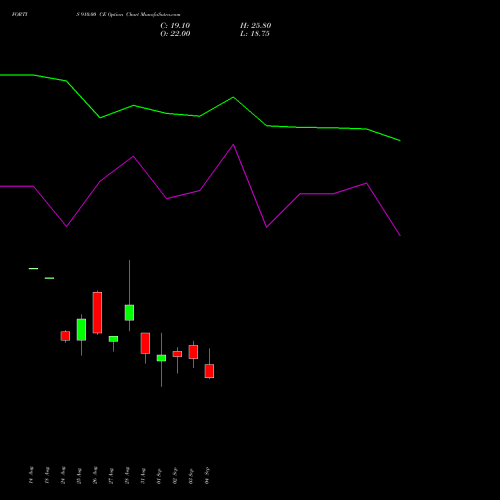Click the 01 Sep date label on the axis
This screenshot has width=500, height=500.
[x=159, y=475]
